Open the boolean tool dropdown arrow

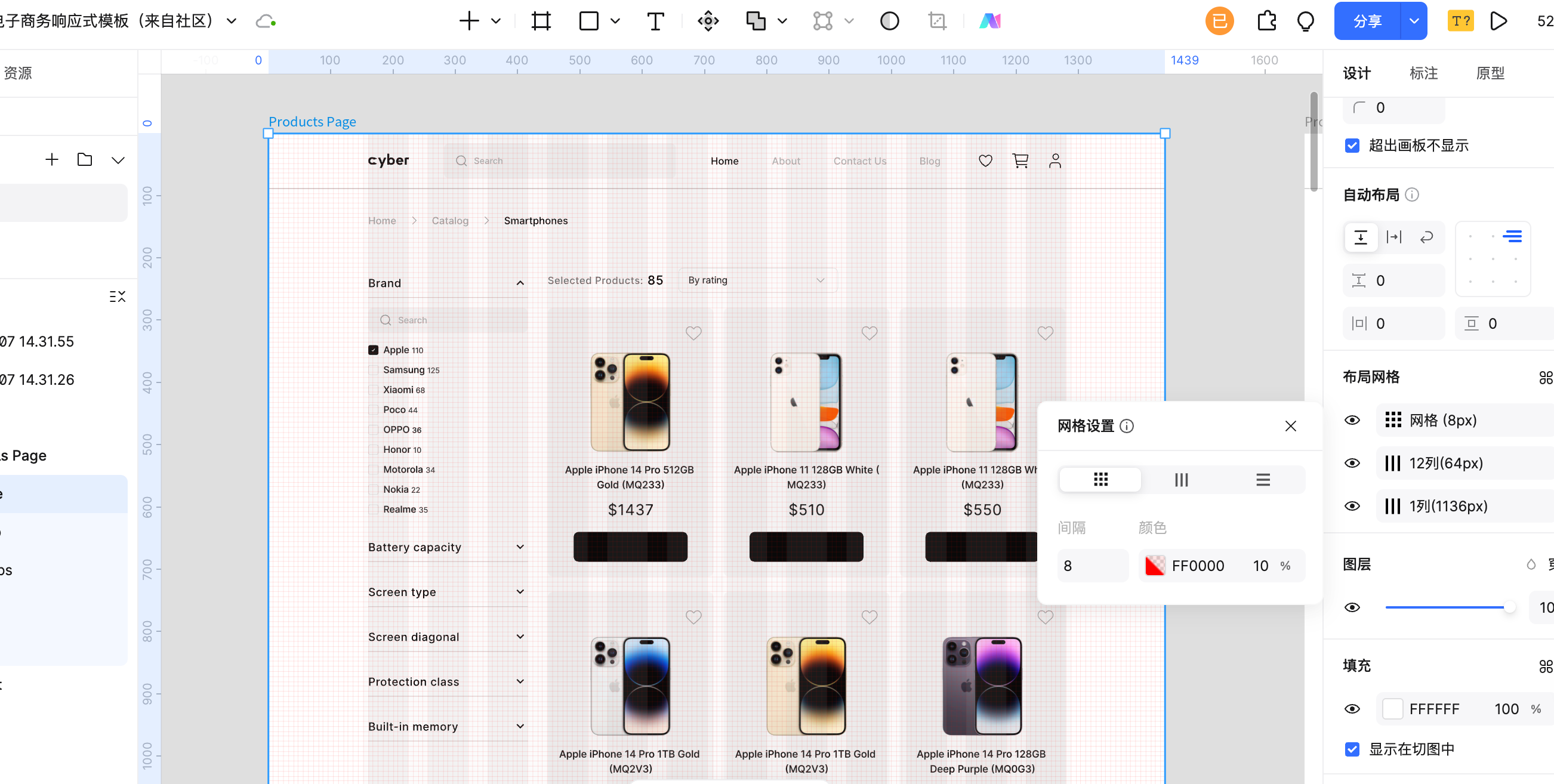782,21
